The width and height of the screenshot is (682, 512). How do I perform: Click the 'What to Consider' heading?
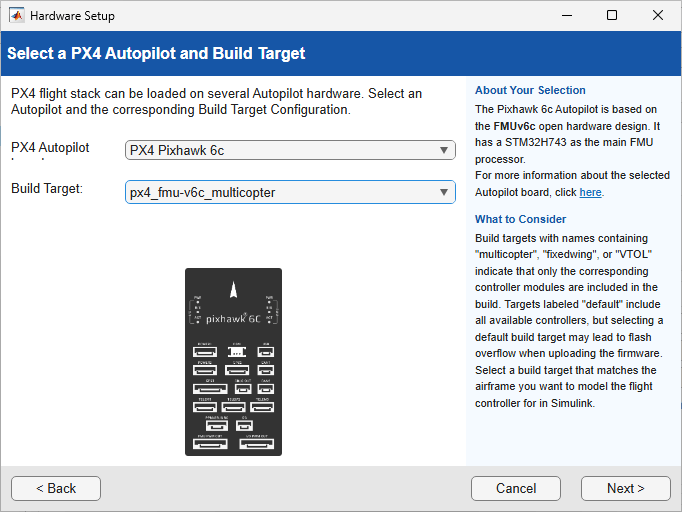pos(521,219)
